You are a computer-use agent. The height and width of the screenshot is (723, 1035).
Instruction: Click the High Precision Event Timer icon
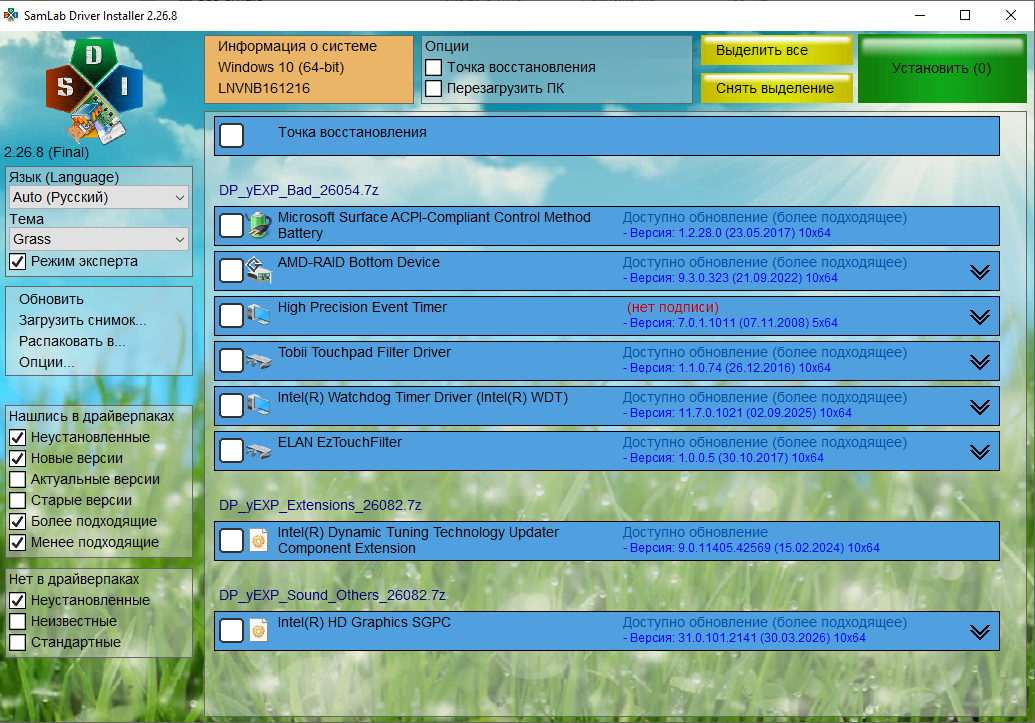259,315
